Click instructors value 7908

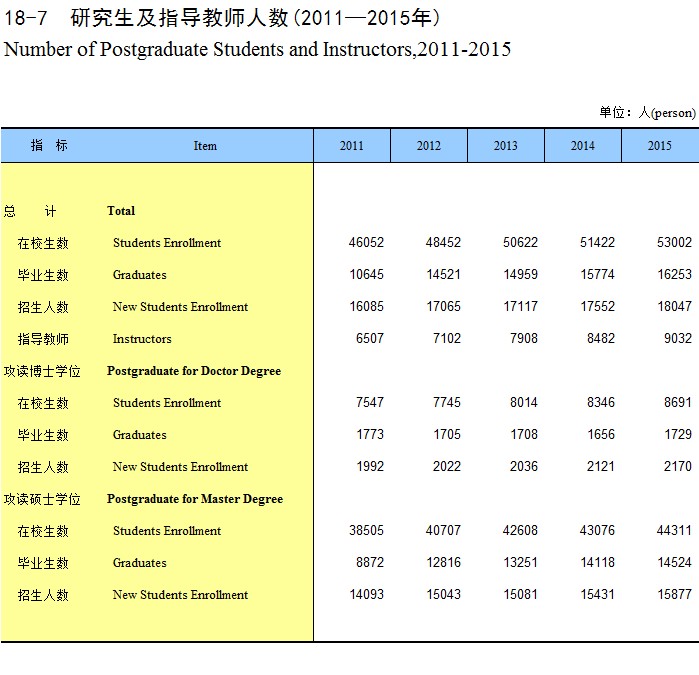[524, 338]
